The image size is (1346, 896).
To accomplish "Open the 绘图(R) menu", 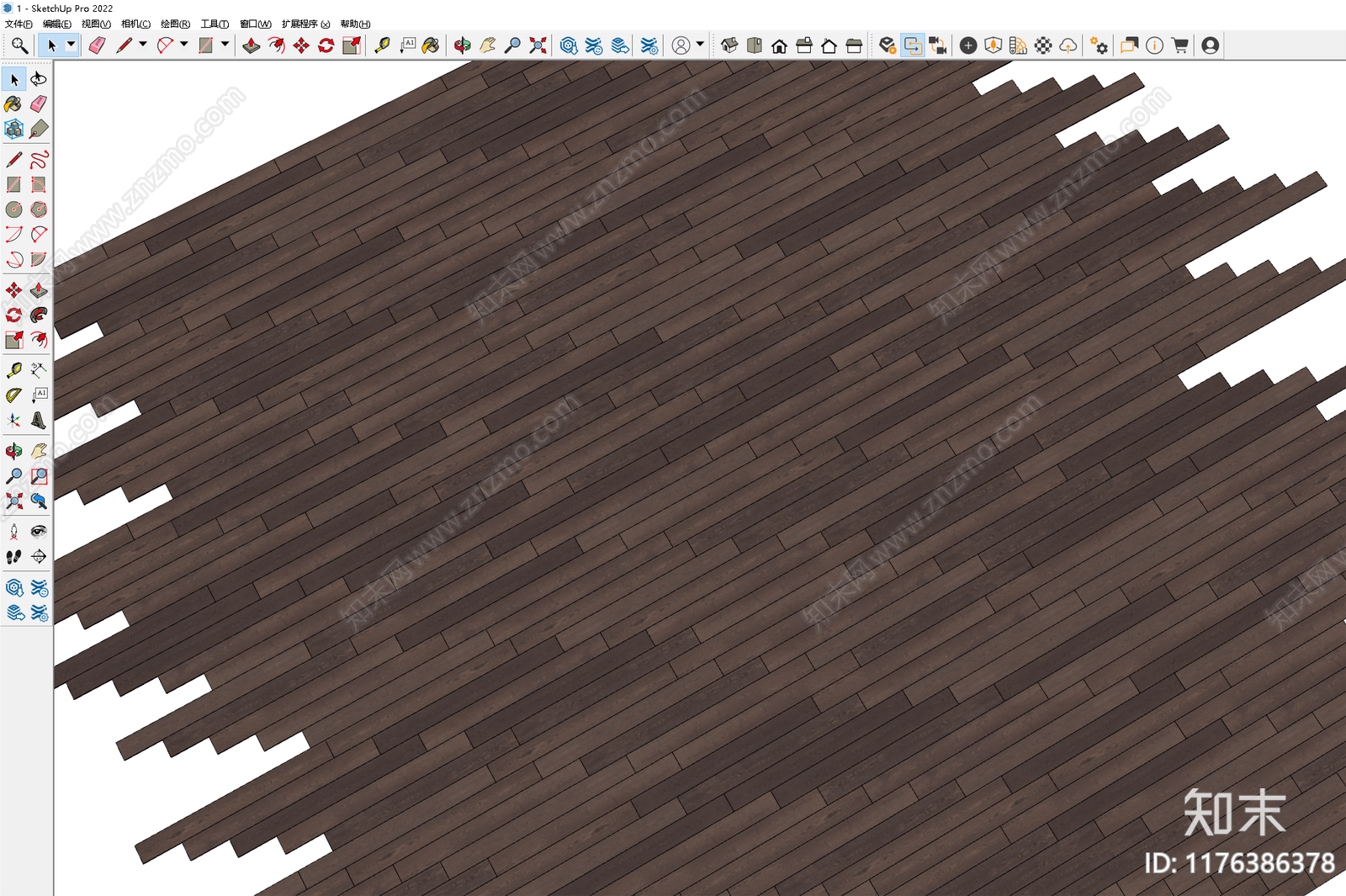I will pos(175,24).
